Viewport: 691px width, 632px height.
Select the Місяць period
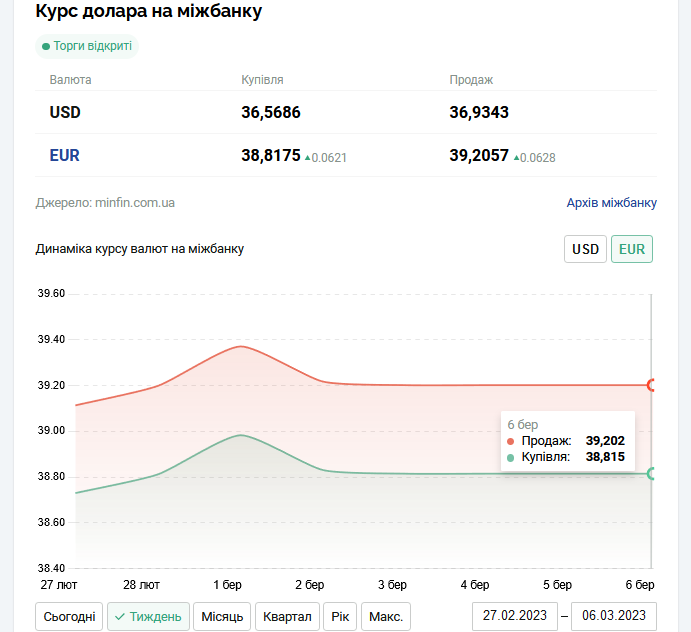(222, 616)
